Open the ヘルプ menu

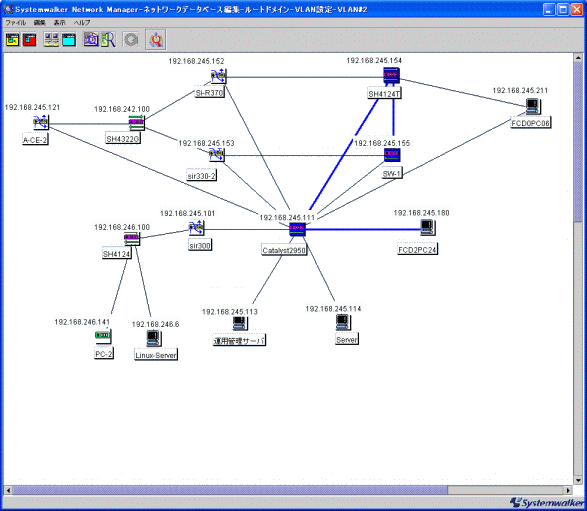tap(82, 22)
